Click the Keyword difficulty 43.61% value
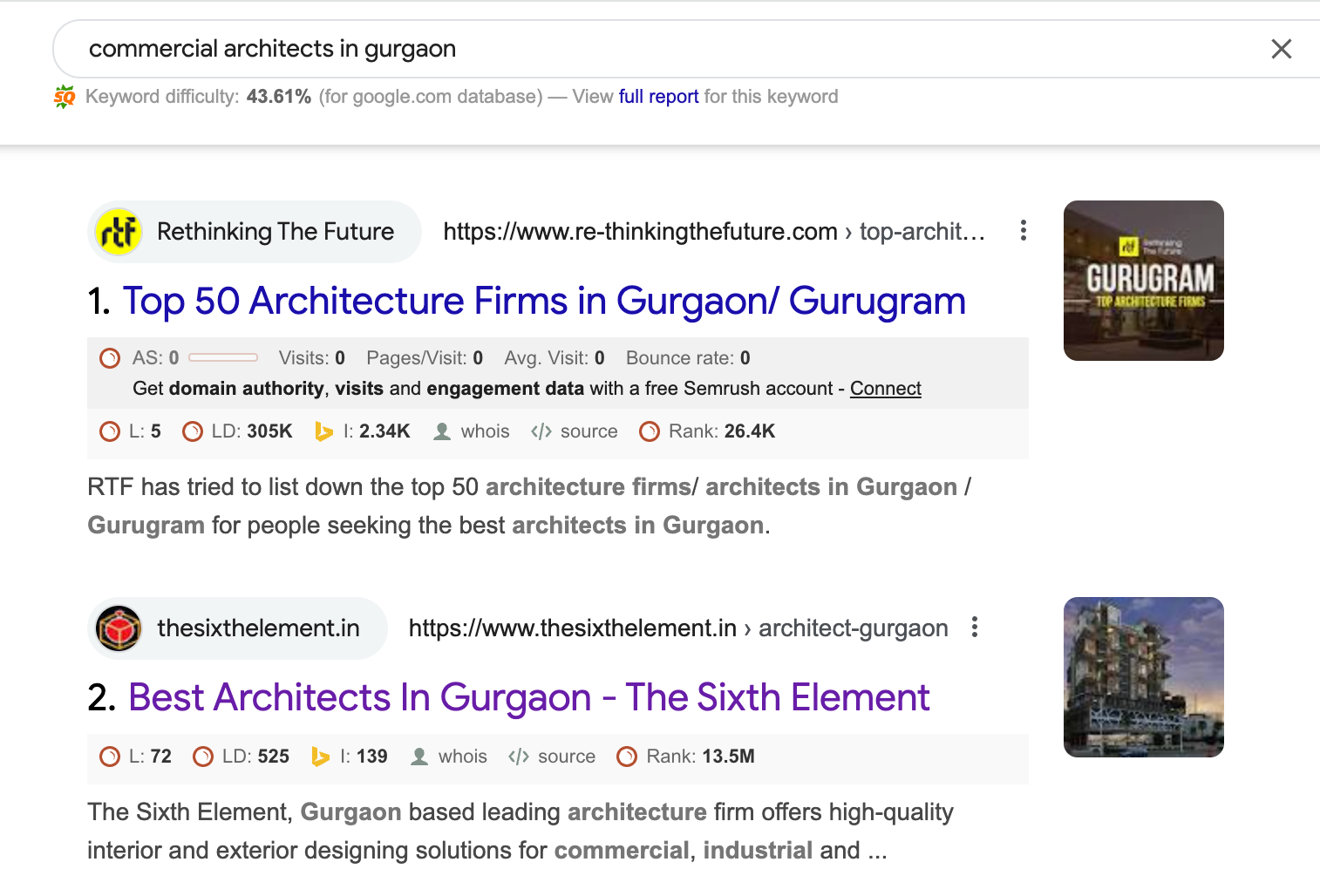Viewport: 1320px width, 896px height. pyautogui.click(x=279, y=97)
